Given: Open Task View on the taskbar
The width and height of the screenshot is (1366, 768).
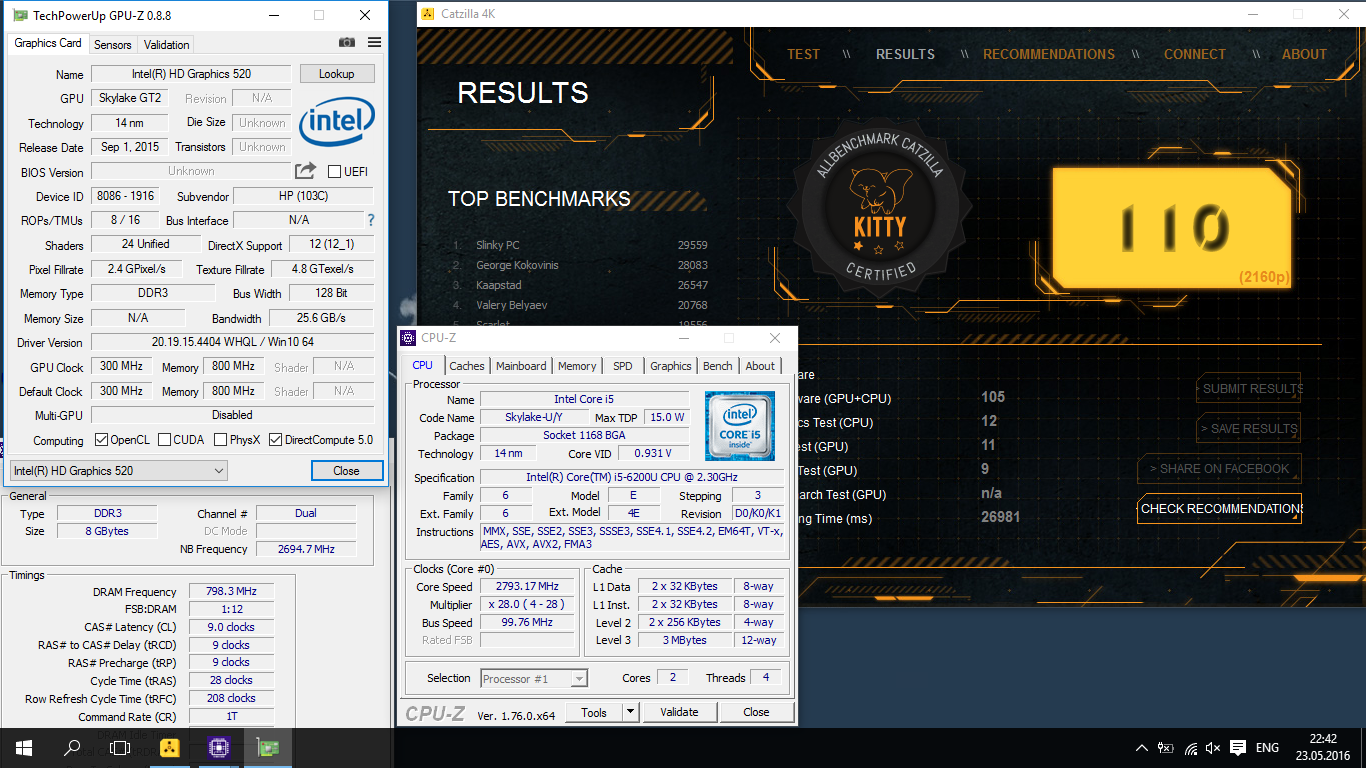Looking at the screenshot, I should (120, 748).
